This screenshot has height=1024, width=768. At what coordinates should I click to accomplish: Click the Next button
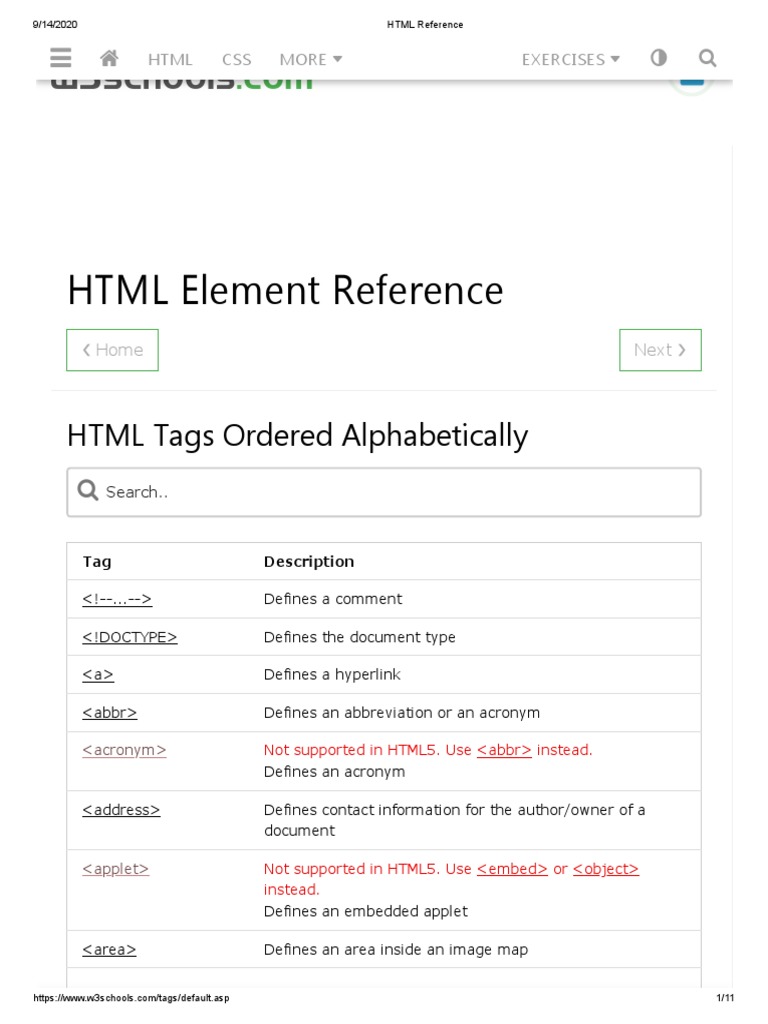660,350
